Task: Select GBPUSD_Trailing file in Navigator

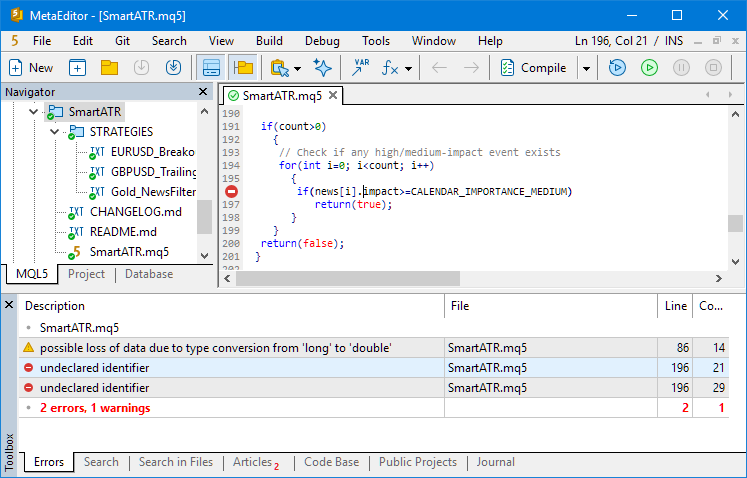Action: pos(153,172)
